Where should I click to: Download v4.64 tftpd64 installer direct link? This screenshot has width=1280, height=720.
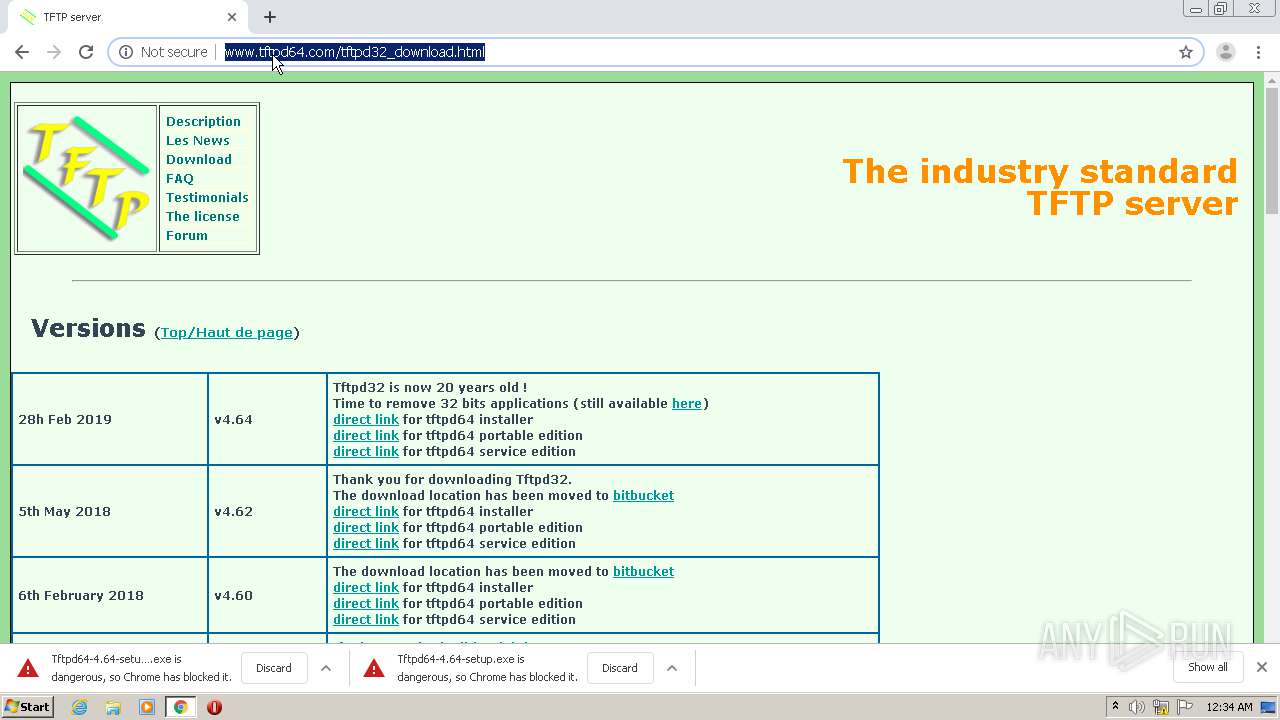(366, 419)
